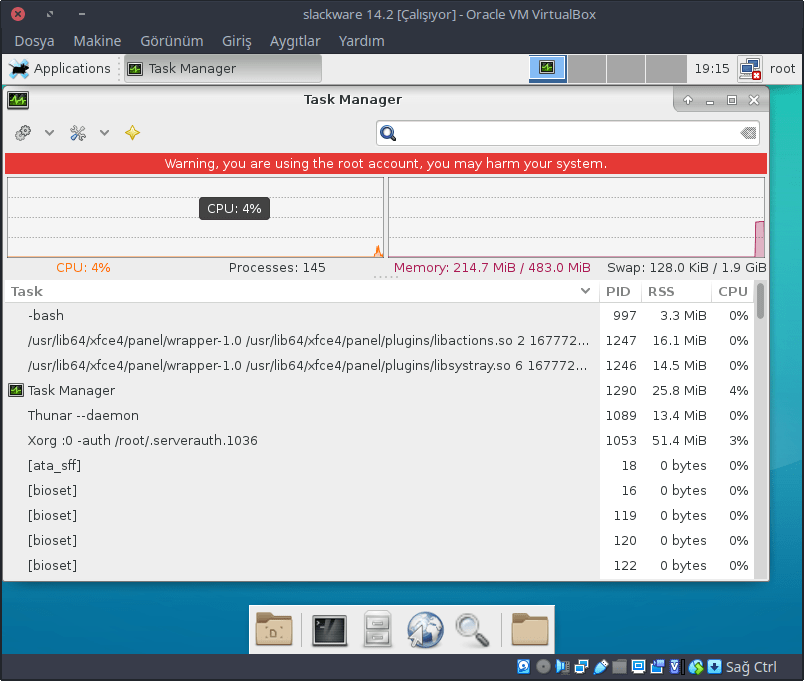Screen dimensions: 804x681
Task: Select the -bash process row
Action: pos(379,315)
